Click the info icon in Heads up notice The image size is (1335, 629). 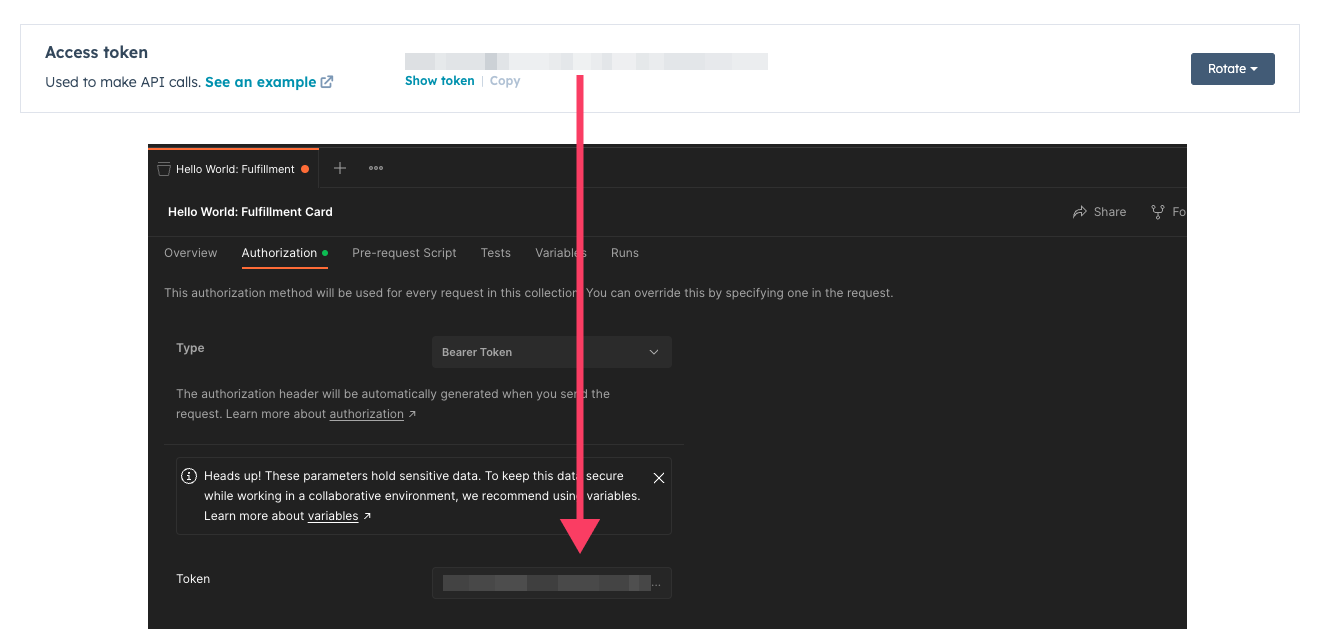tap(188, 476)
